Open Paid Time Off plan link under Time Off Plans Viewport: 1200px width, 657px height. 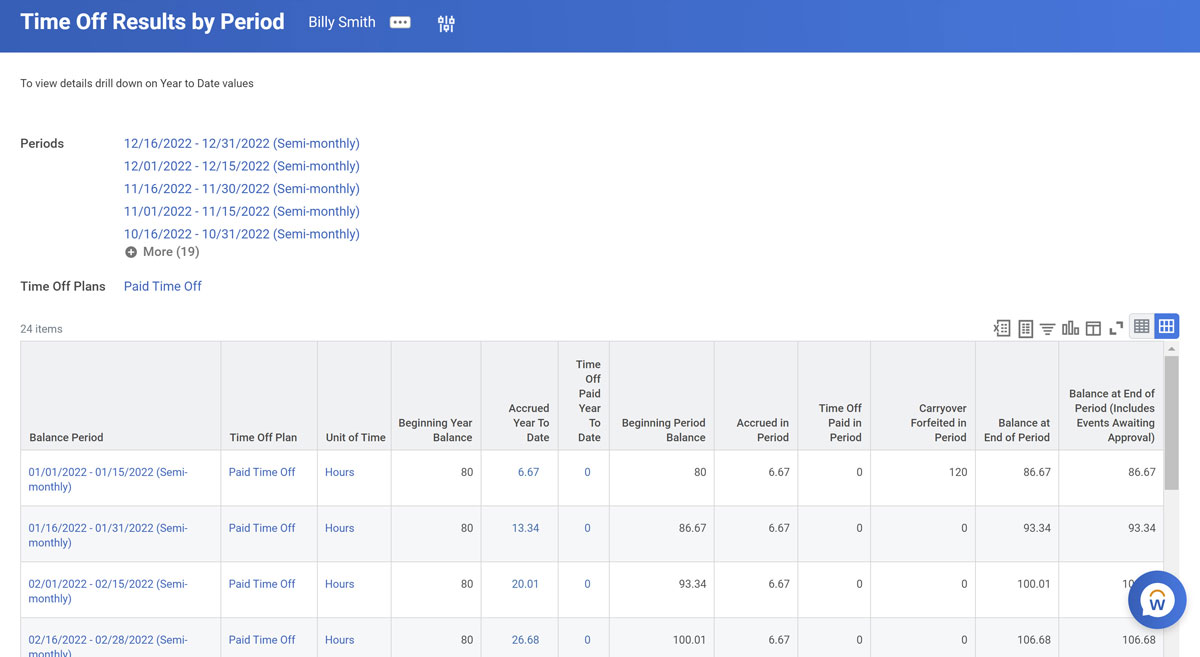click(163, 286)
